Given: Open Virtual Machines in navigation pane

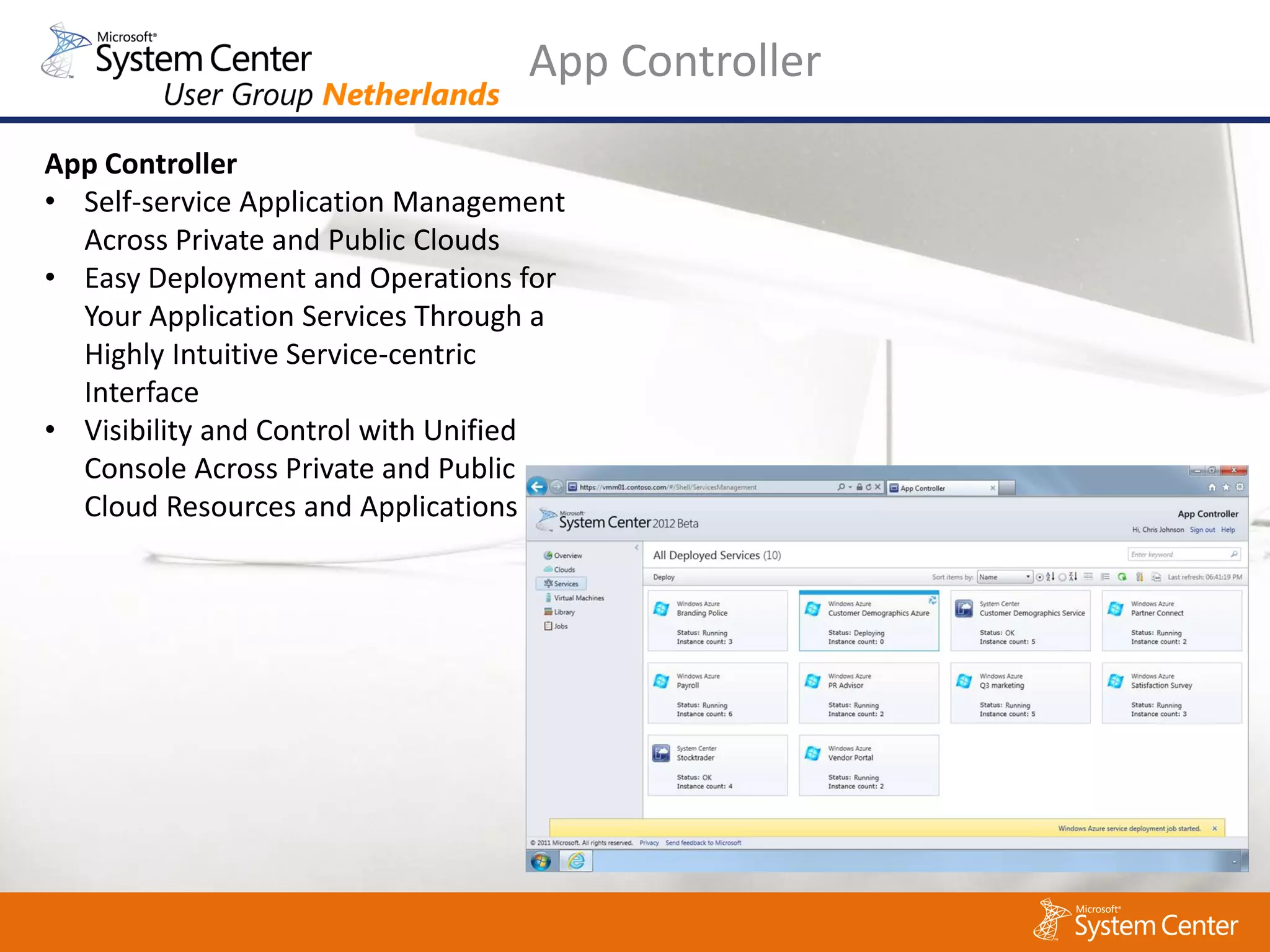Looking at the screenshot, I should point(574,598).
